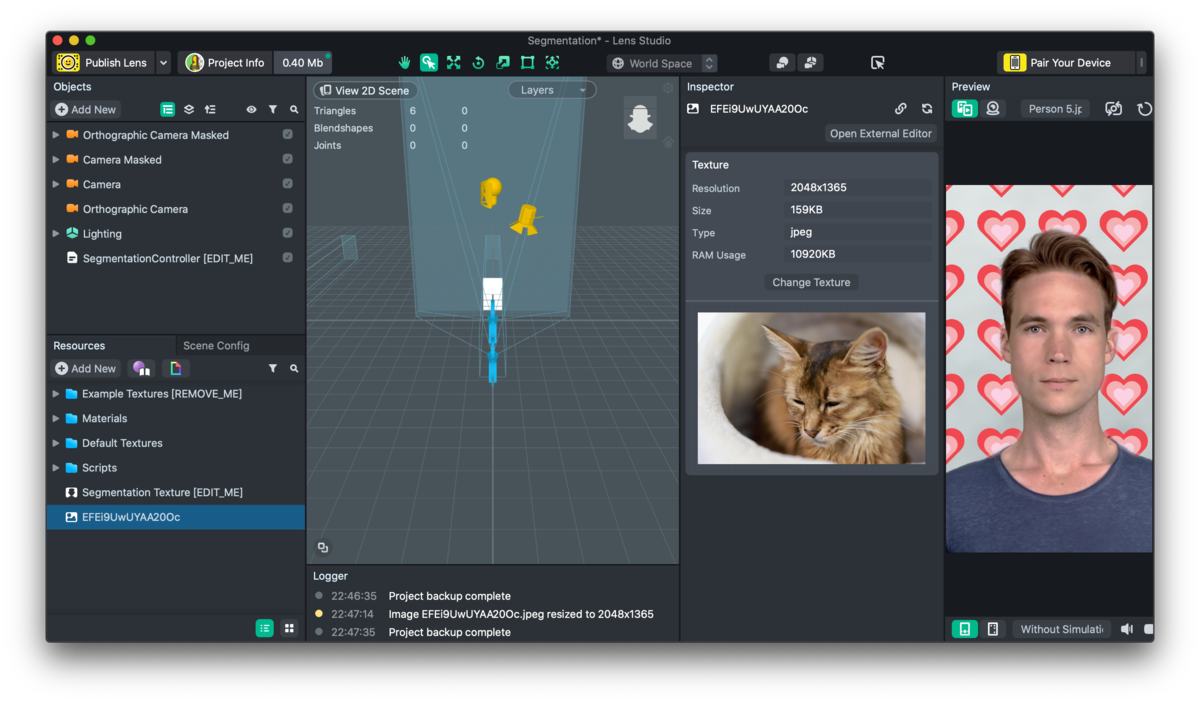Screen dimensions: 1200x703
Task: Click the Snapchat ghost icon in scene view
Action: [640, 118]
